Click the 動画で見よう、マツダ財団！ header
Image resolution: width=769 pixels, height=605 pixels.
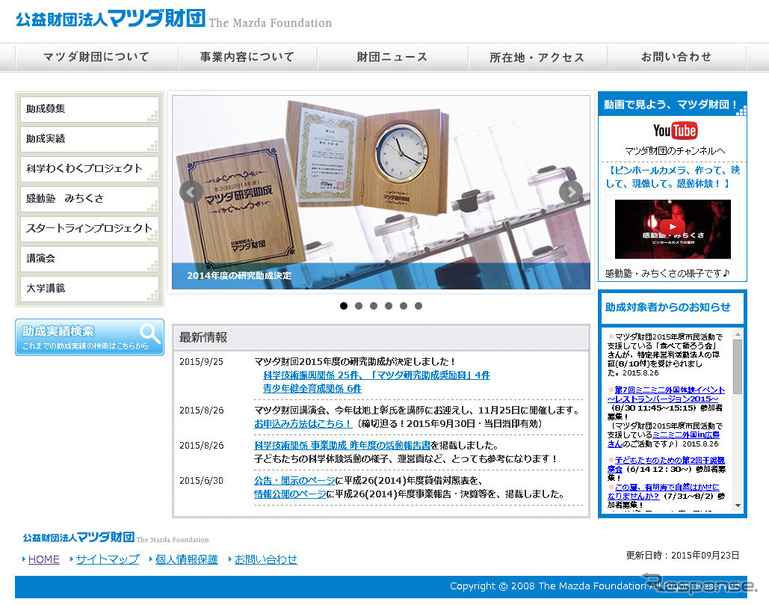click(670, 104)
